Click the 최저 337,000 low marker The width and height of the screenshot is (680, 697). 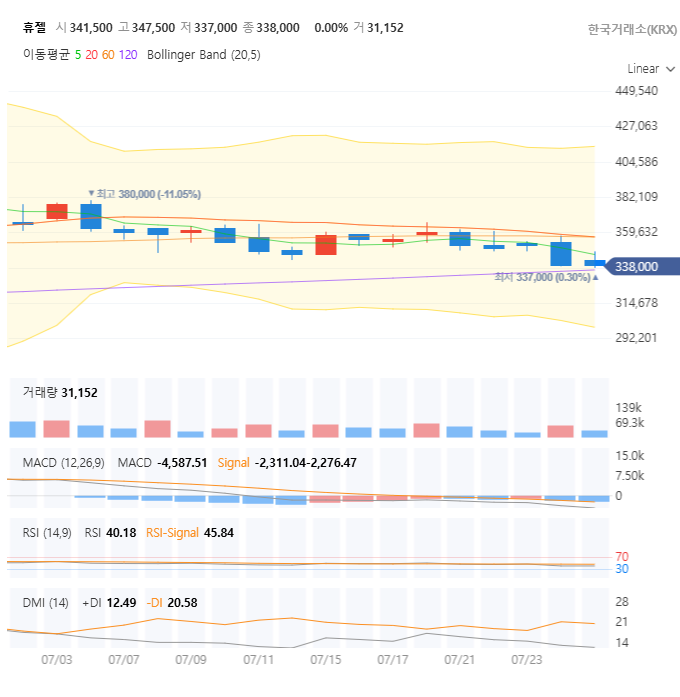point(546,277)
